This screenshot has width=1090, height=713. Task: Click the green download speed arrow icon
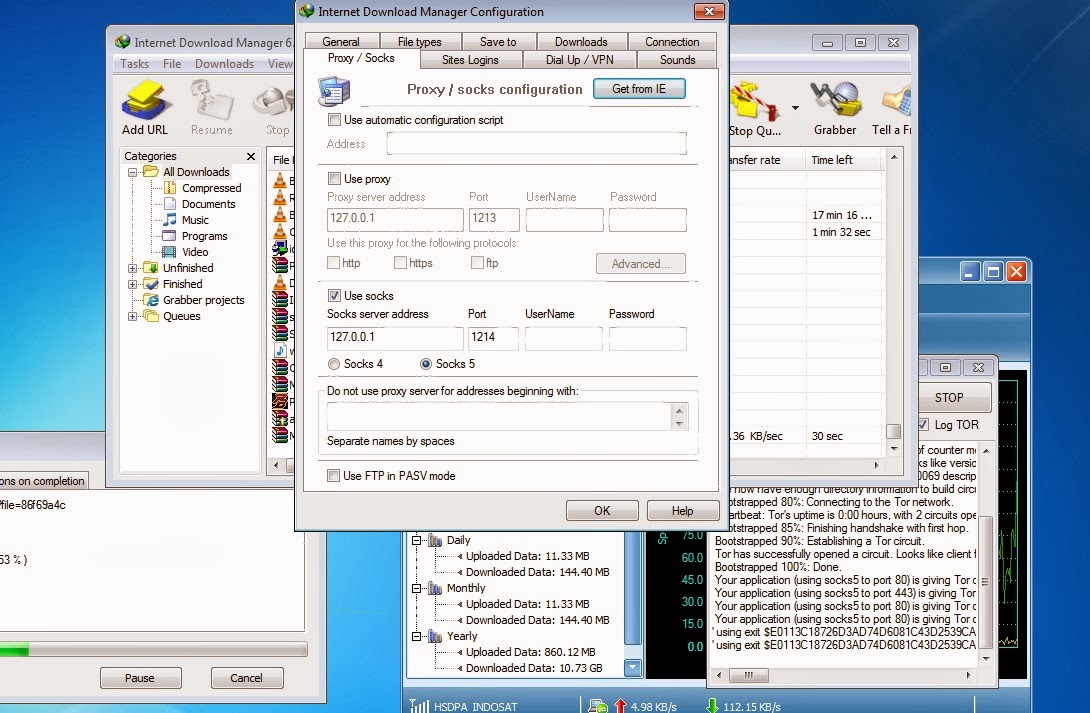pyautogui.click(x=713, y=706)
